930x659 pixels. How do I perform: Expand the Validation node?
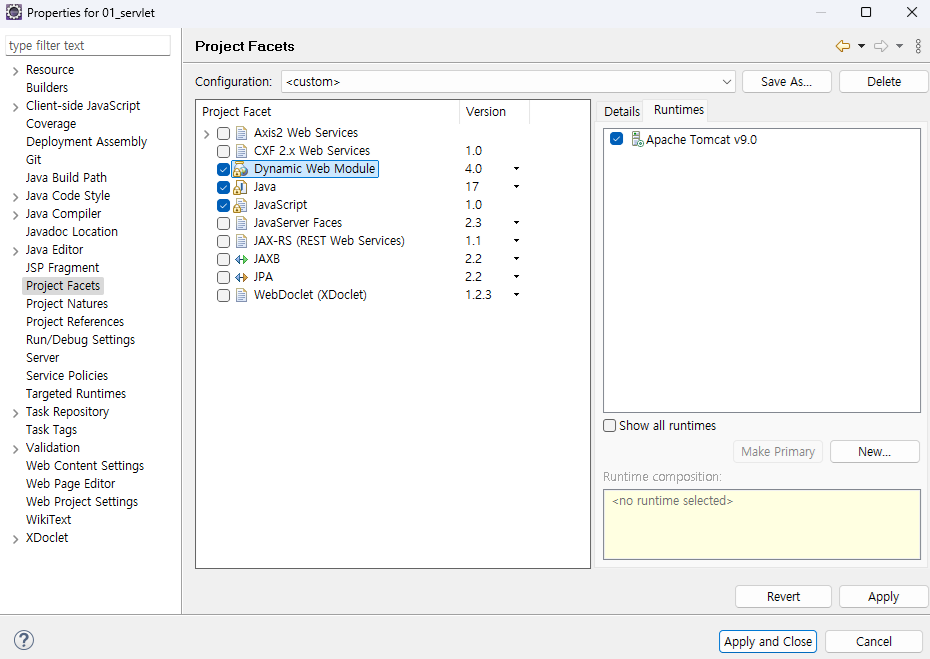(15, 450)
